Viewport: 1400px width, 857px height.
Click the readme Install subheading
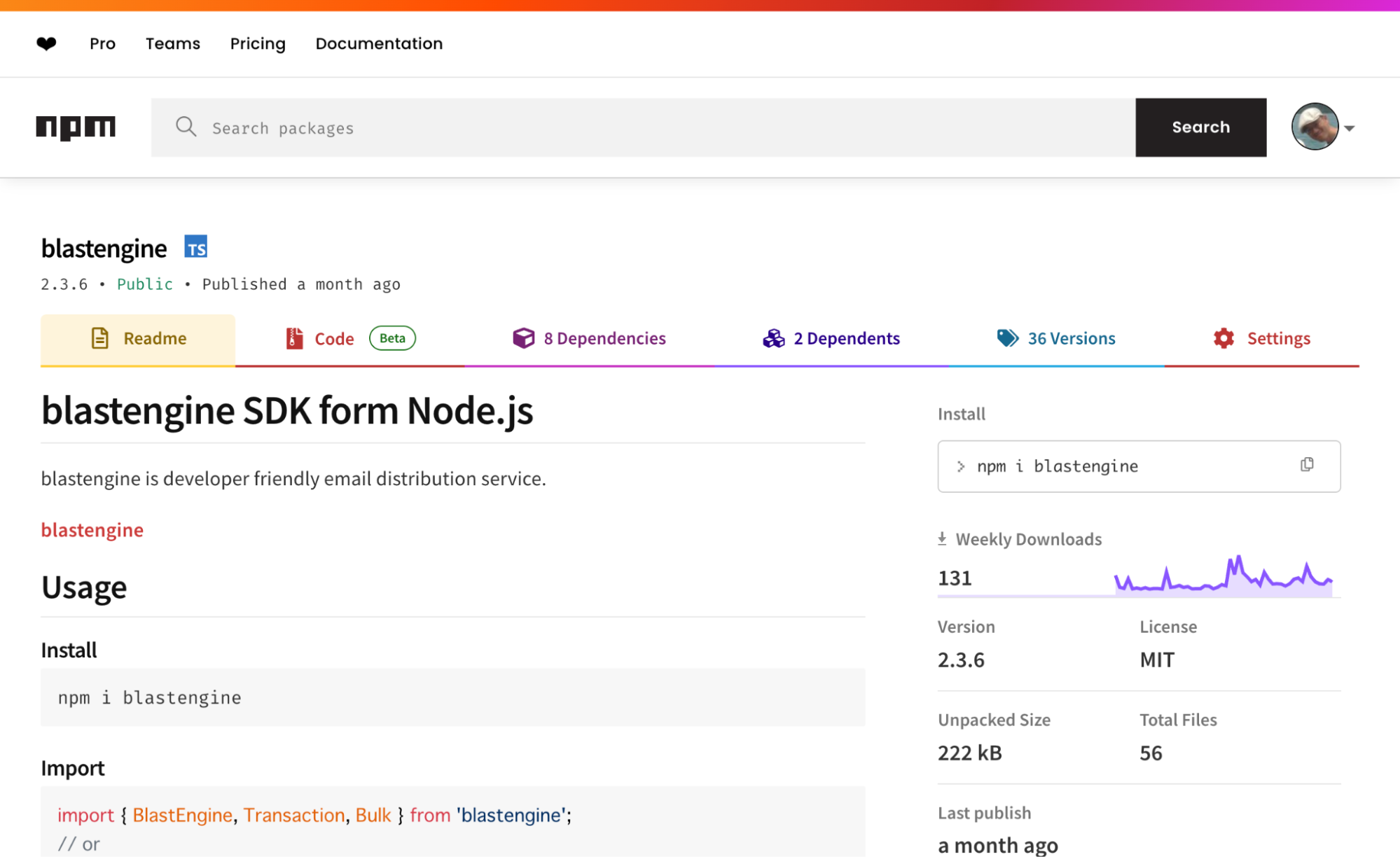click(x=69, y=650)
